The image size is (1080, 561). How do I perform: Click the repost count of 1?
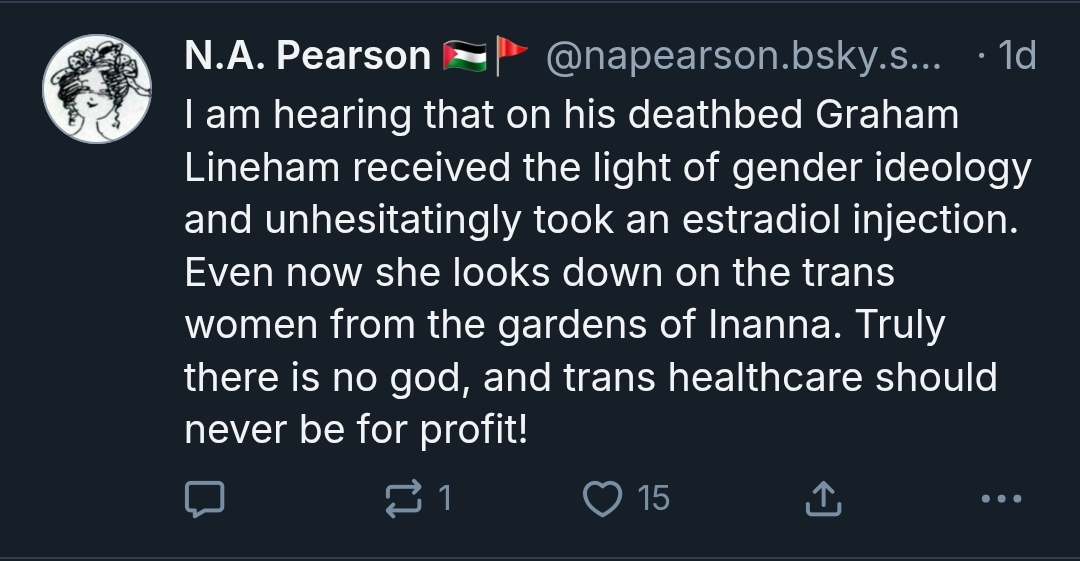pos(444,497)
